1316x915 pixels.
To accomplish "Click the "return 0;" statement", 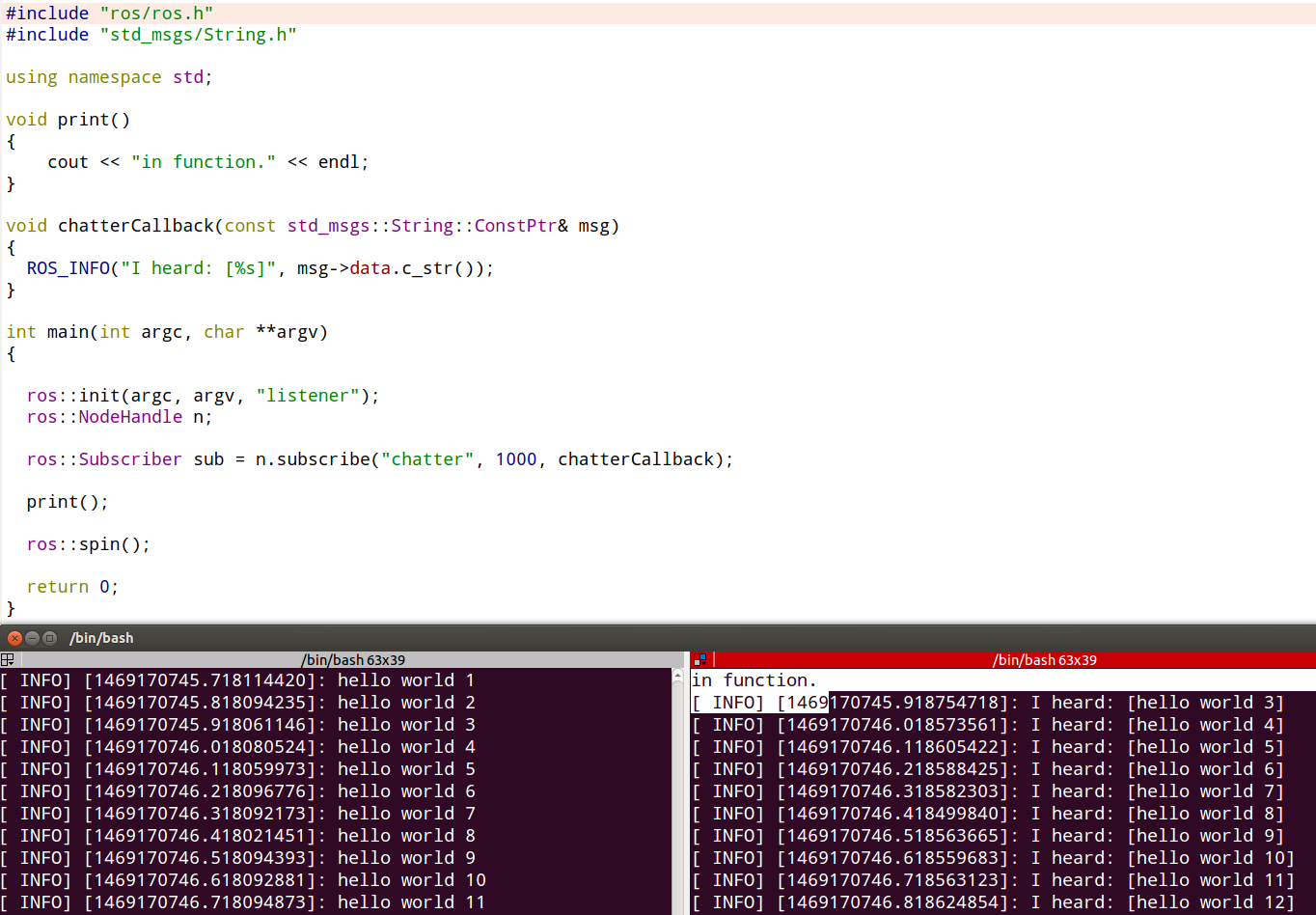I will point(72,587).
